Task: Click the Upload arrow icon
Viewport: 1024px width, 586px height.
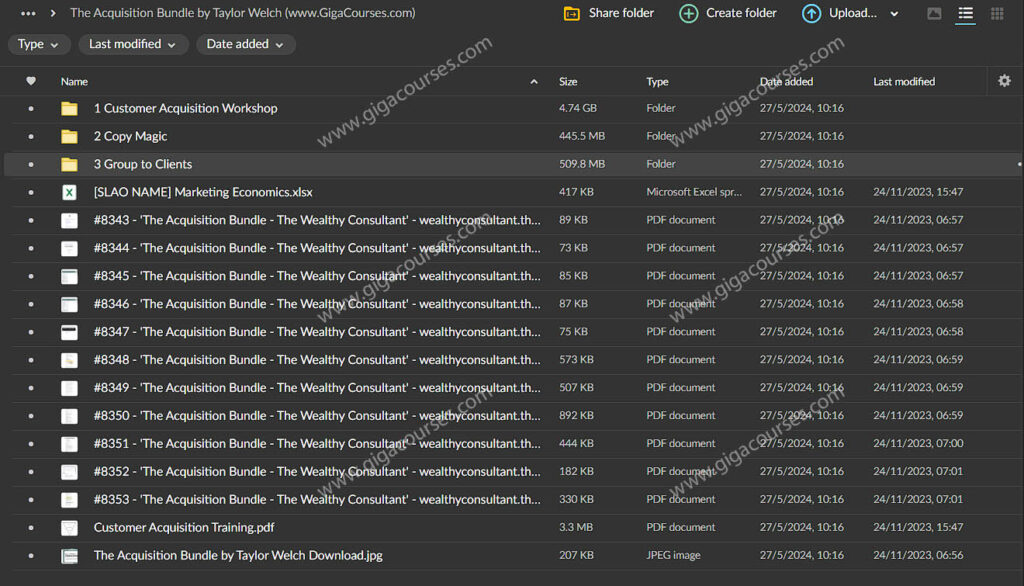Action: 811,13
